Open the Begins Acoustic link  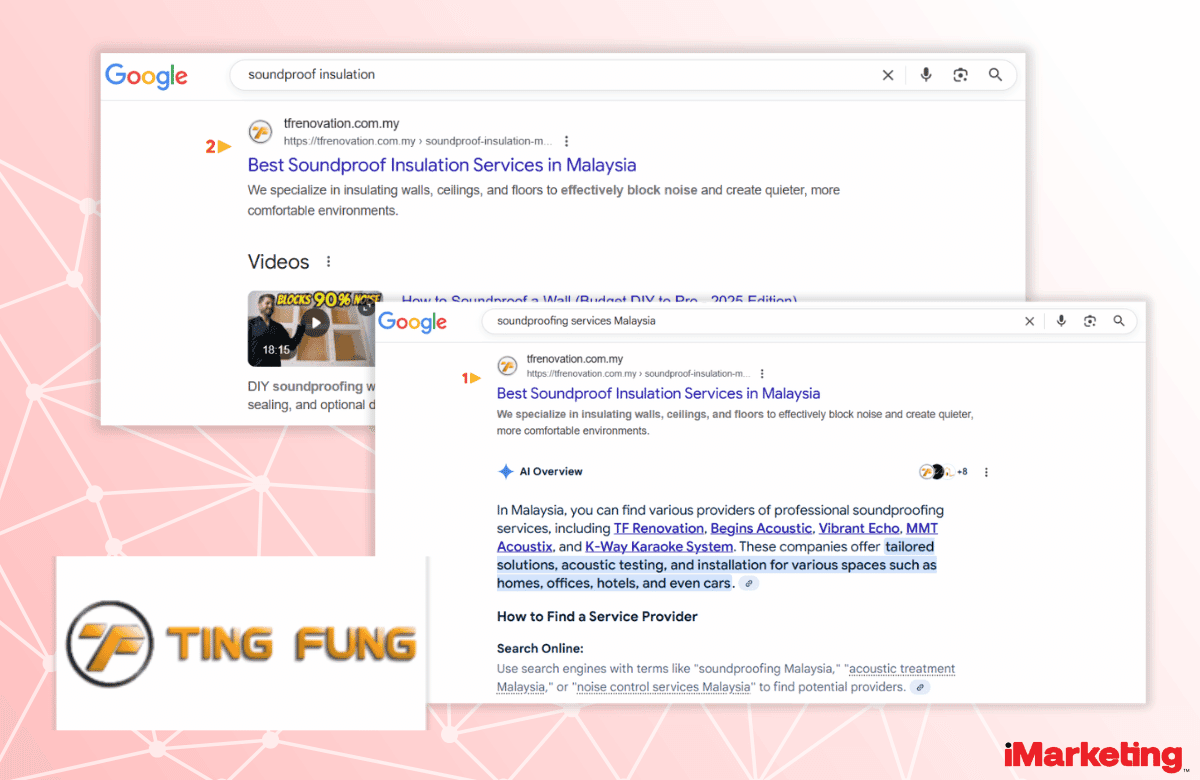click(x=762, y=529)
